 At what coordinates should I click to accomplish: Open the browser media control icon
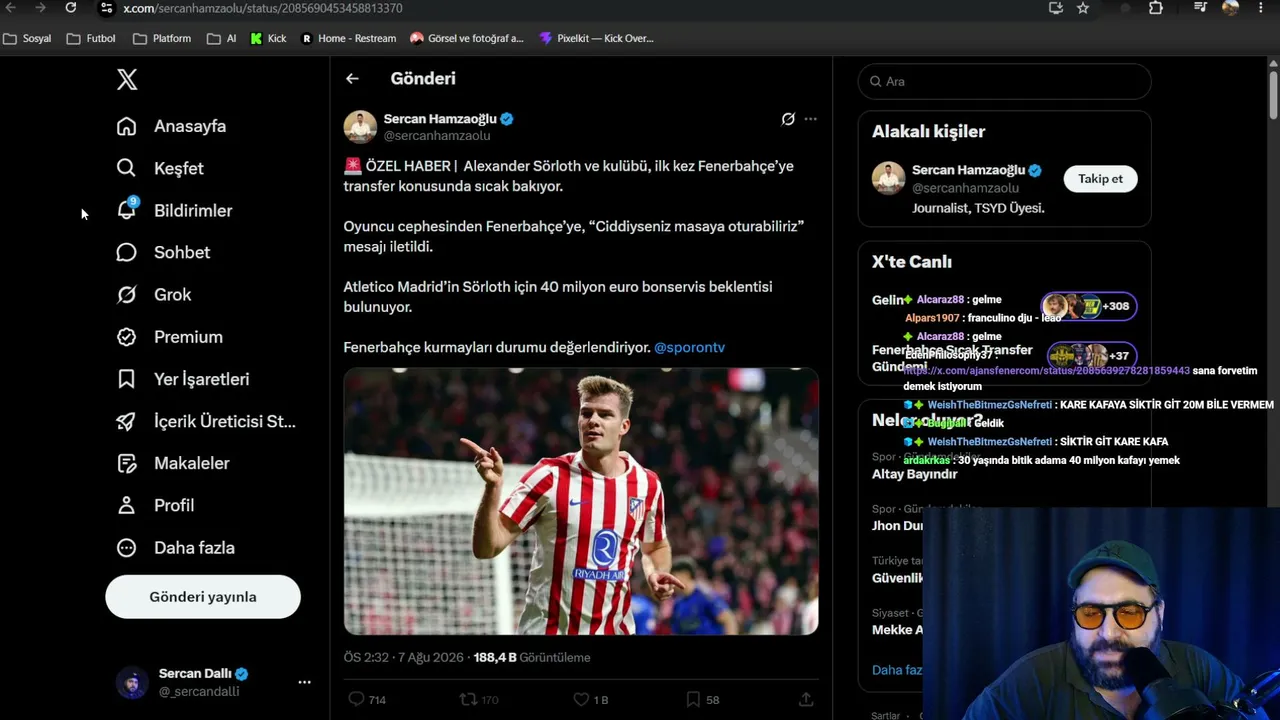coord(1201,8)
